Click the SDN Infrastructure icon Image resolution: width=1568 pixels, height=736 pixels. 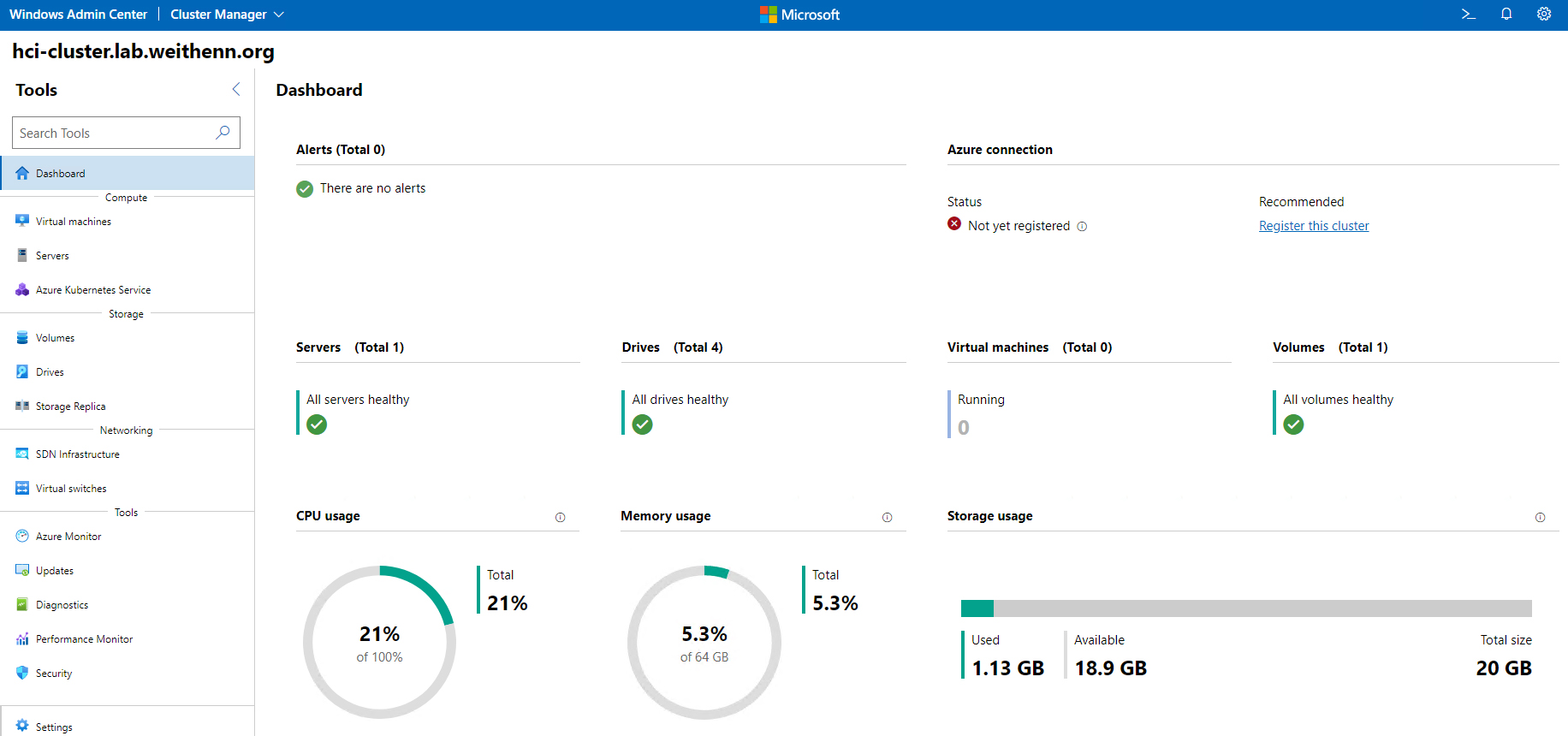22,454
